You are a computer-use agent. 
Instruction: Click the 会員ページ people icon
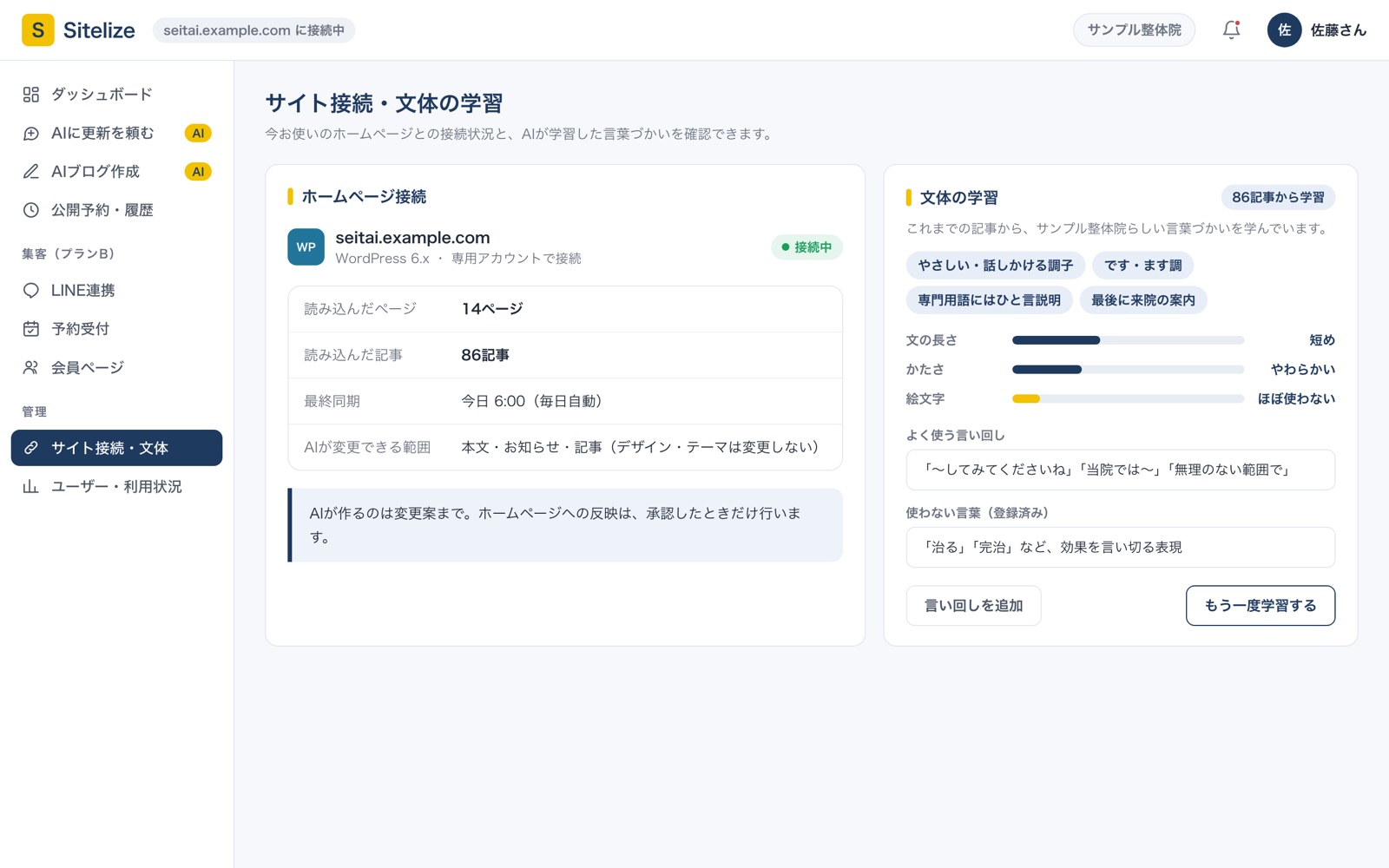[31, 368]
